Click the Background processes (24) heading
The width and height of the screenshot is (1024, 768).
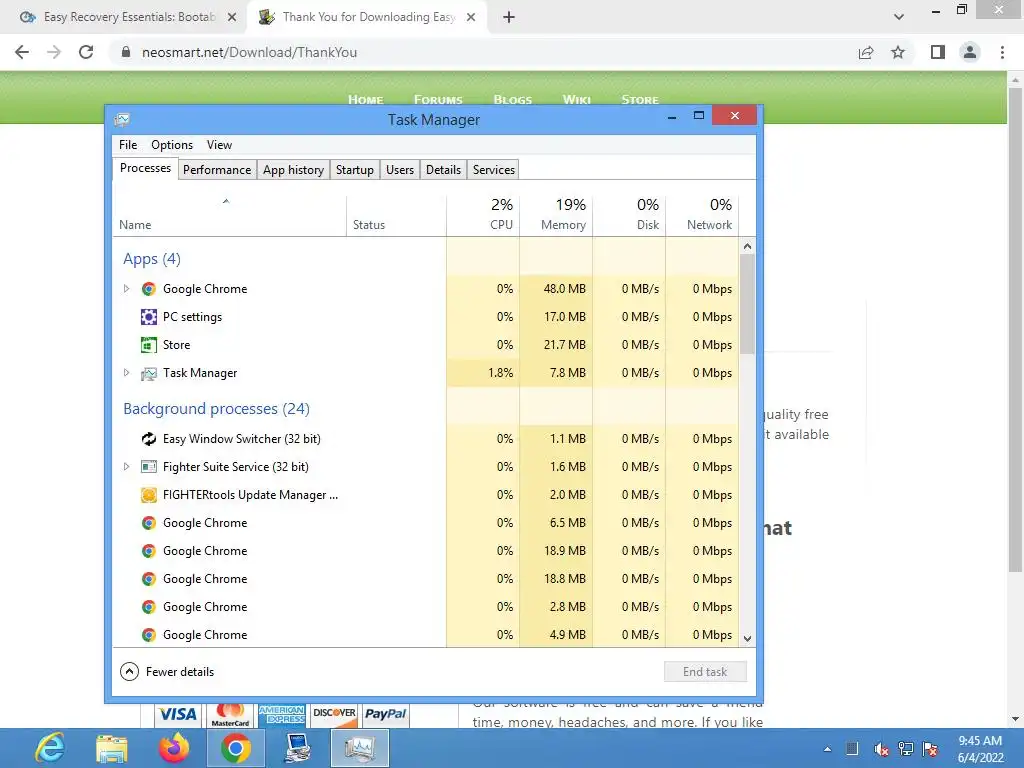click(216, 409)
